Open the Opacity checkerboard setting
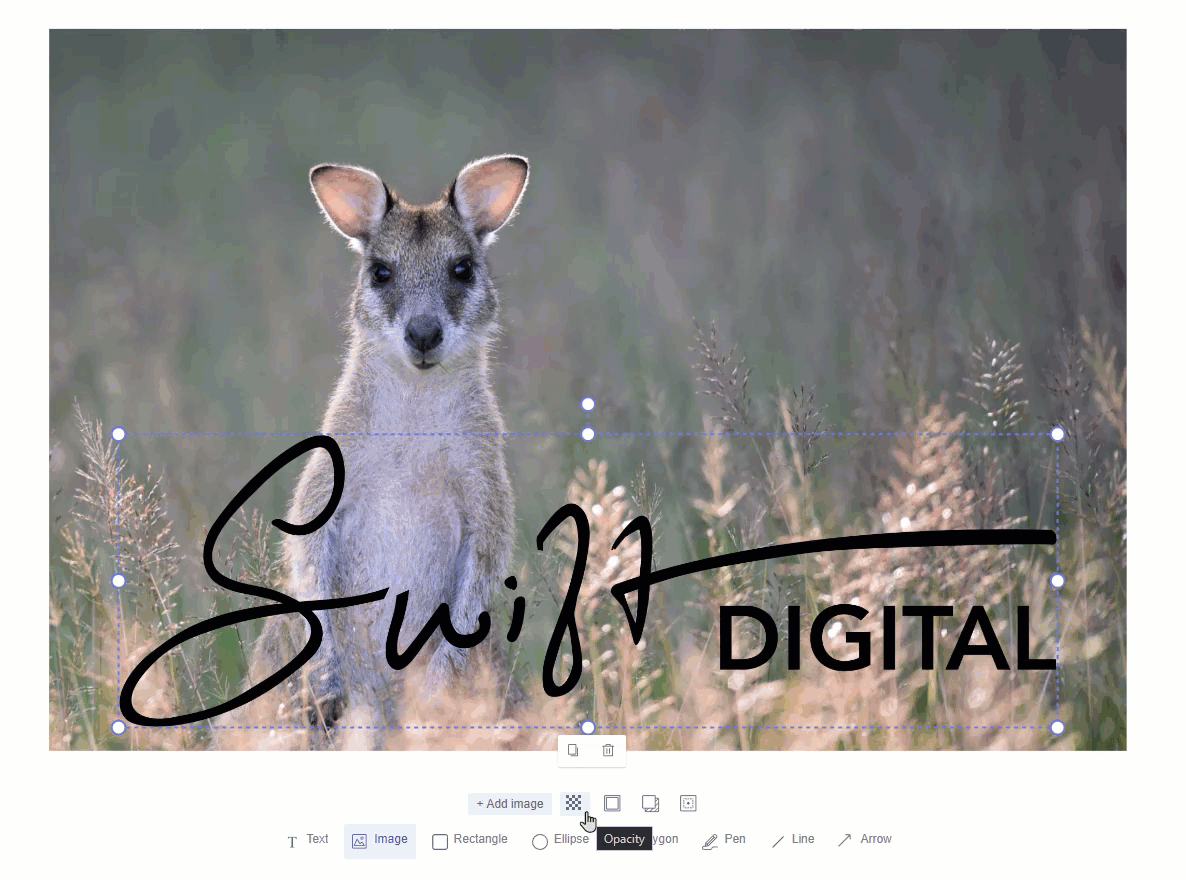 pos(573,803)
